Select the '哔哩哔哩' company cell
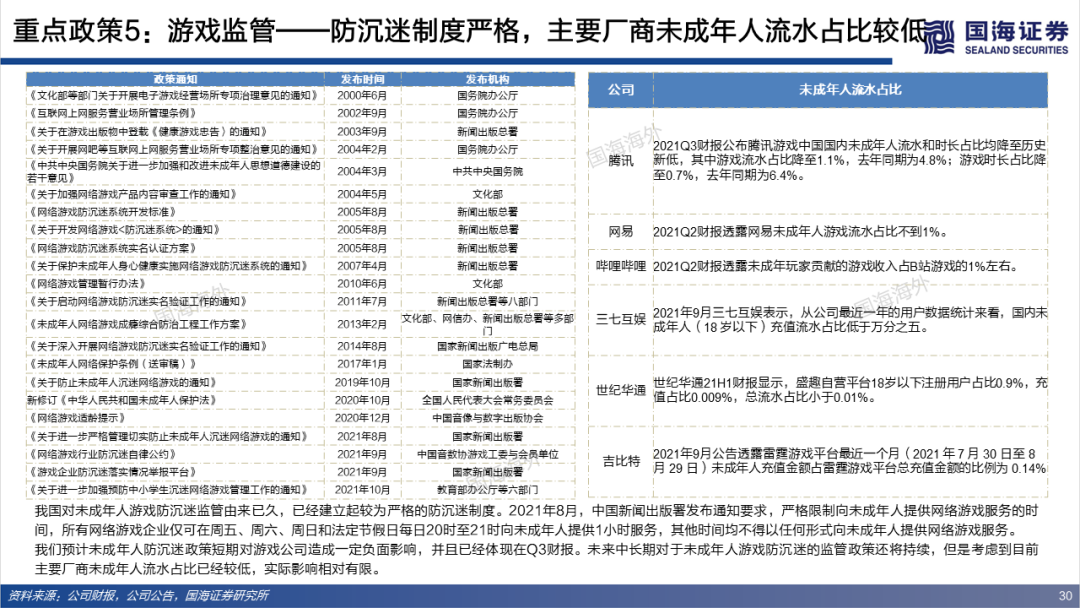This screenshot has height=608, width=1080. 621,266
